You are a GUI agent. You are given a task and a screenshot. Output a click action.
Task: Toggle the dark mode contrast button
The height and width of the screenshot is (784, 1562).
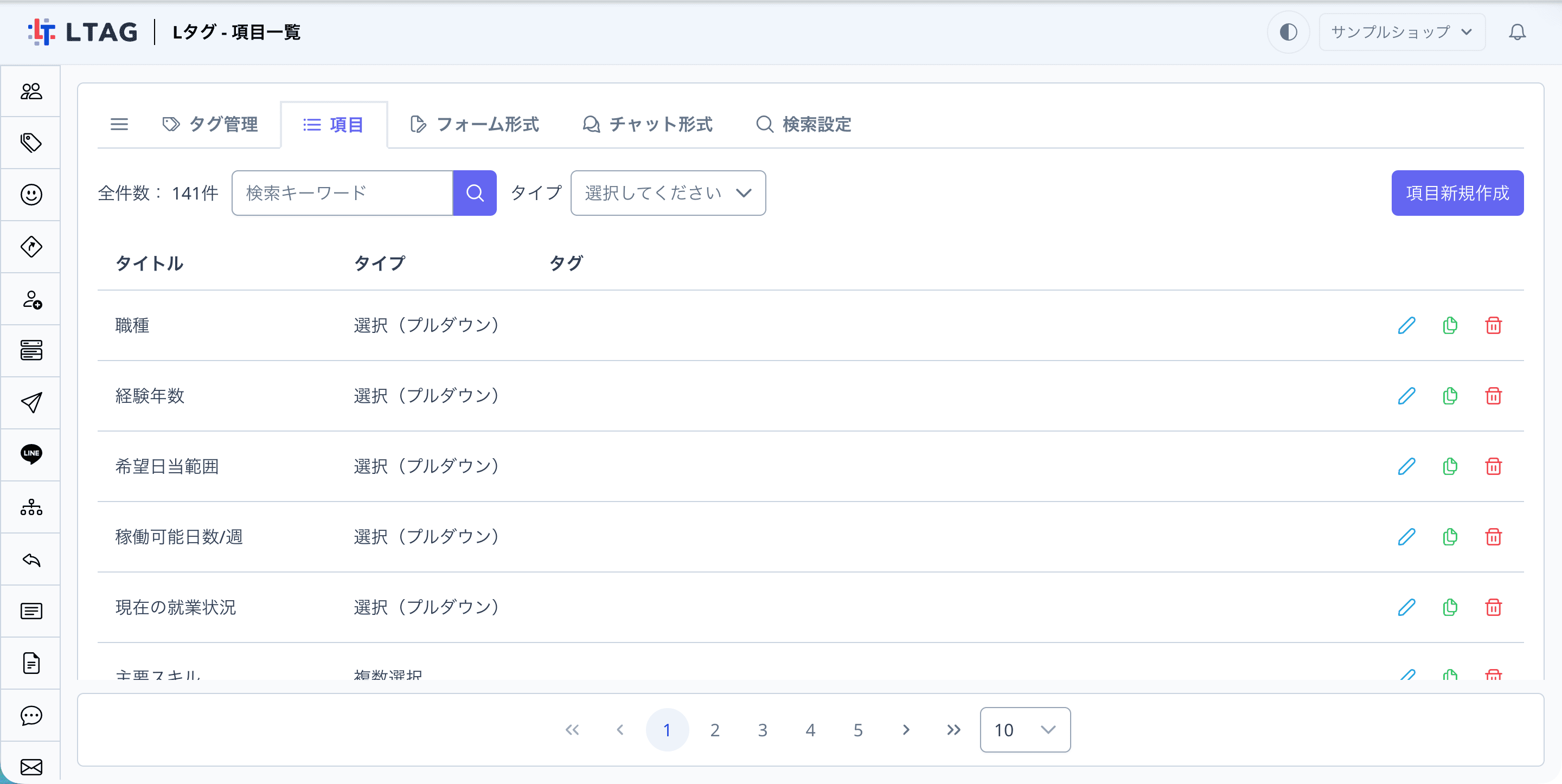pos(1288,32)
